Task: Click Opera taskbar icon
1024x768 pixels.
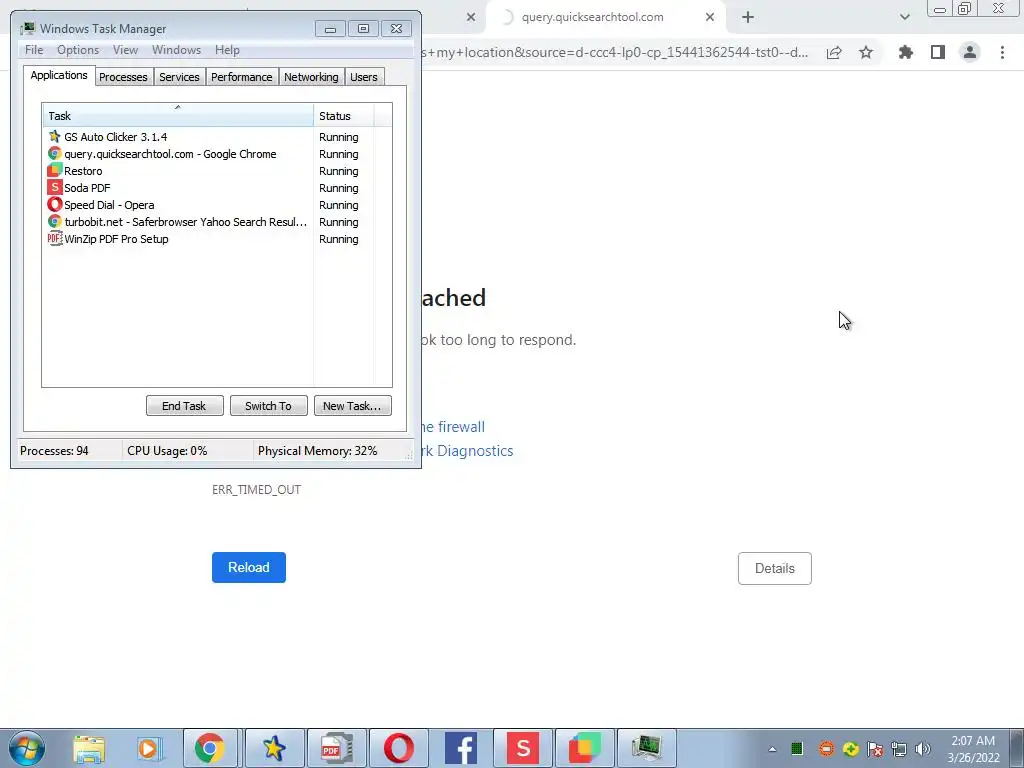Action: click(x=398, y=748)
